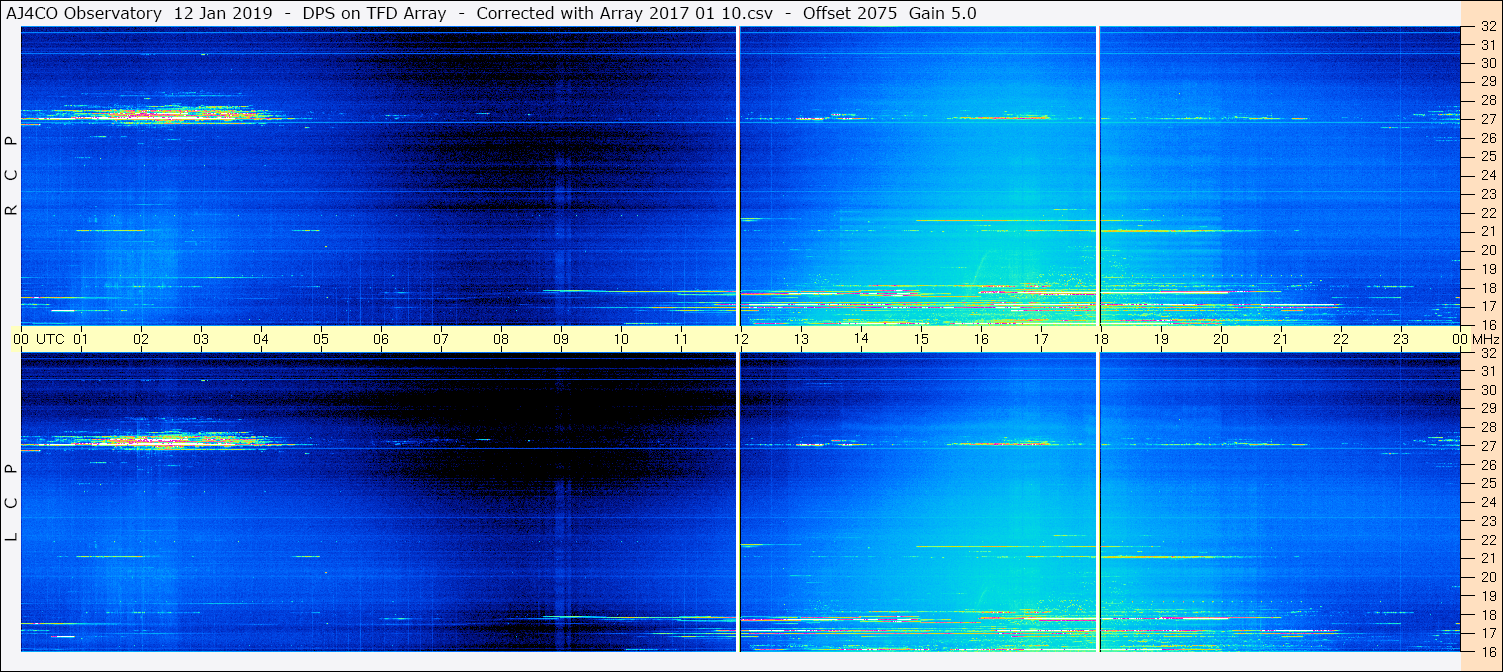1503x672 pixels.
Task: Click the 32 MHz label on LCP scale
Action: tap(1487, 353)
